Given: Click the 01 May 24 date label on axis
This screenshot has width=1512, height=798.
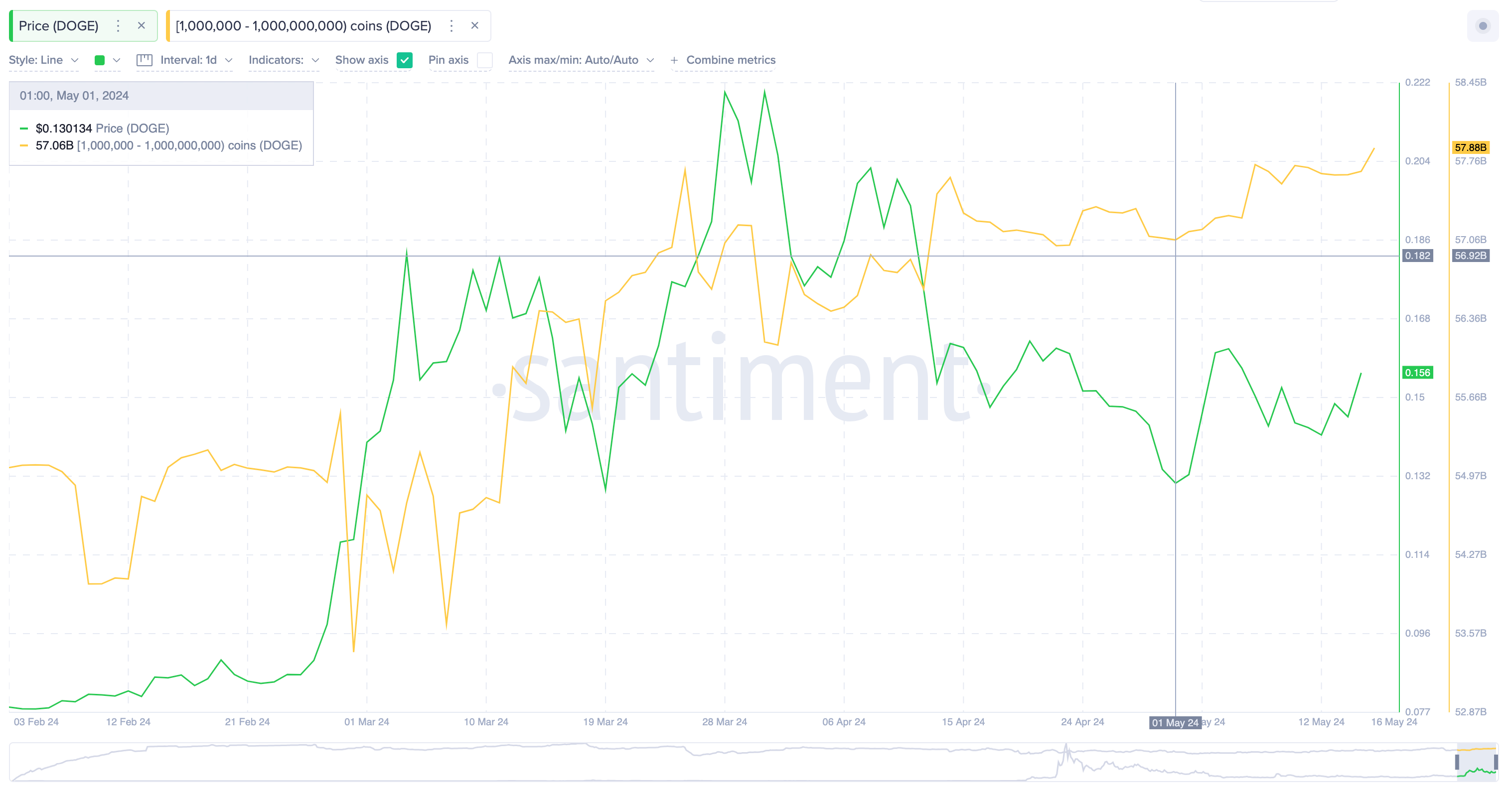Looking at the screenshot, I should coord(1176,722).
